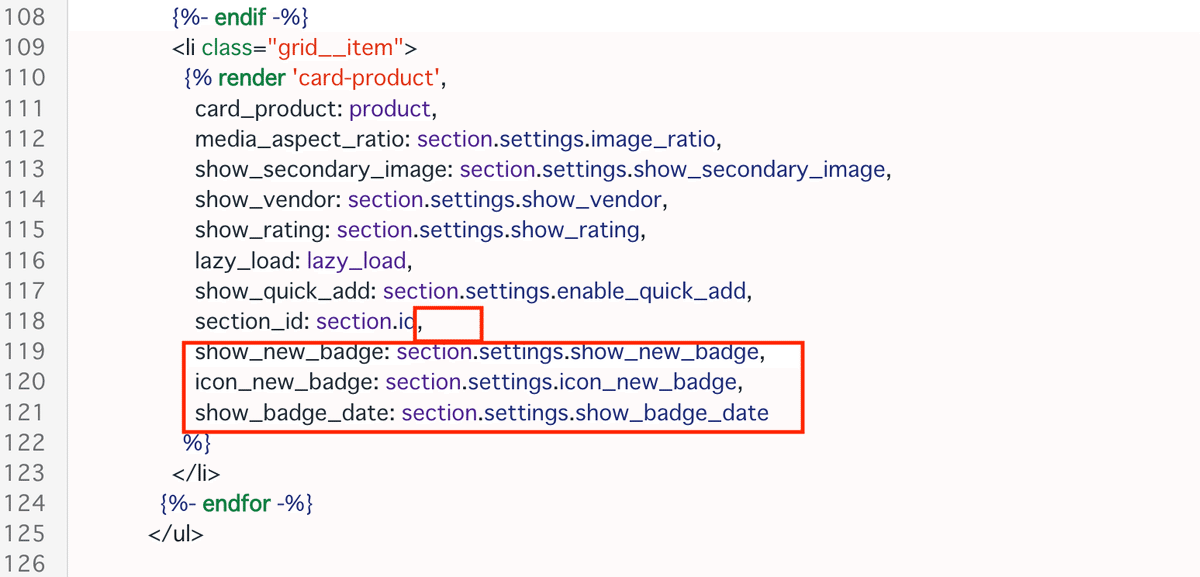Click 'show_secondary_image:' parameter name
The width and height of the screenshot is (1200, 577).
click(x=324, y=169)
